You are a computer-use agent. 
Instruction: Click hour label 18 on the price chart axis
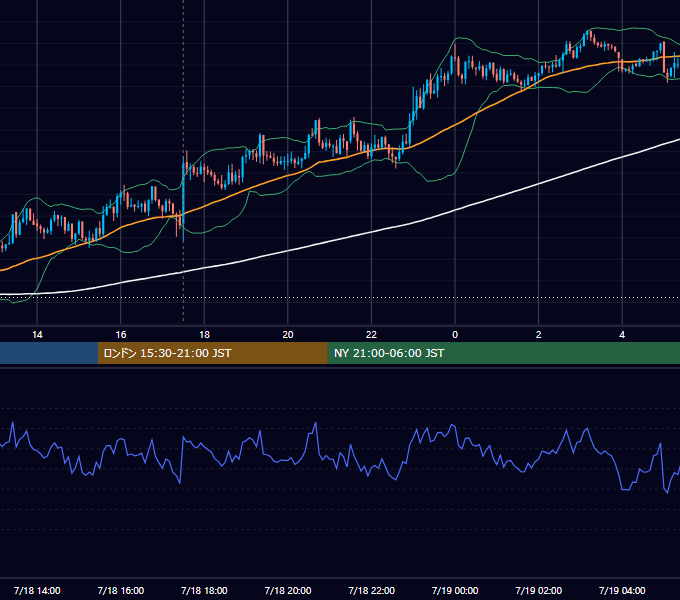(x=204, y=335)
